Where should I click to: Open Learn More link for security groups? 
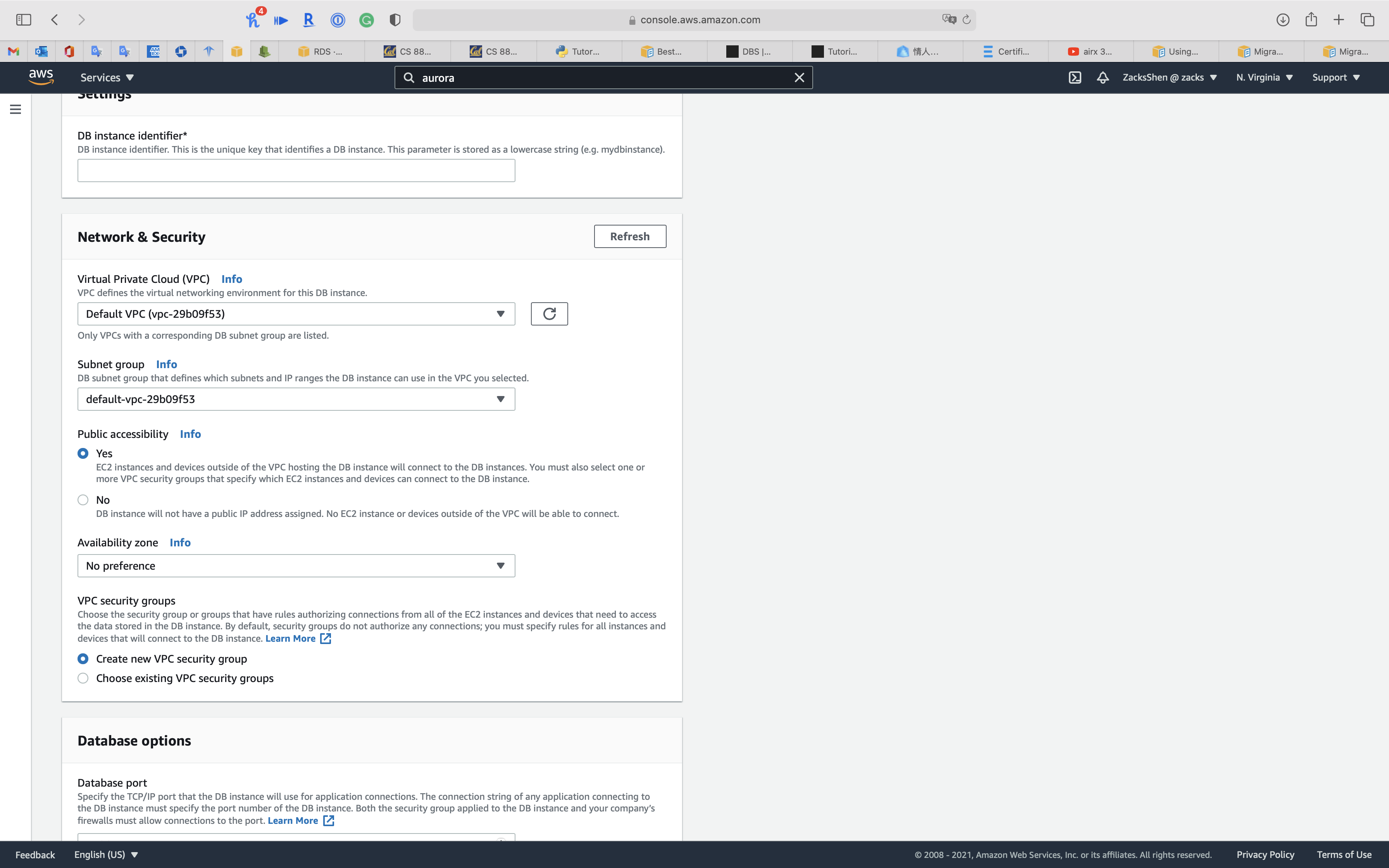[x=291, y=639]
